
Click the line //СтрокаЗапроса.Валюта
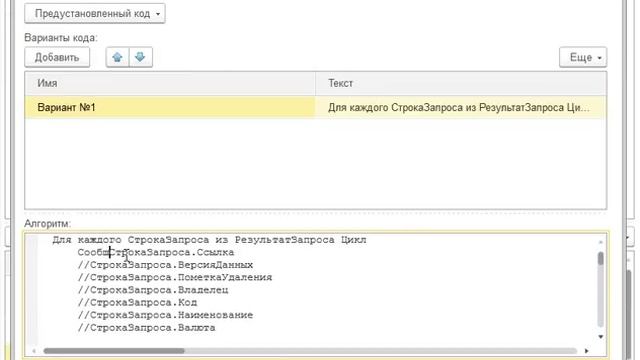146,328
